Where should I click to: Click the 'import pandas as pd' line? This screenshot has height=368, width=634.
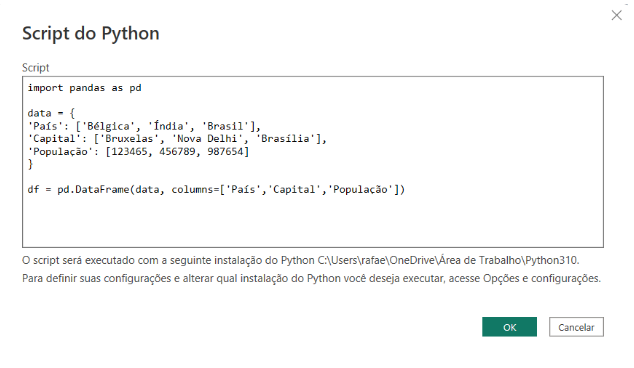tap(85, 88)
